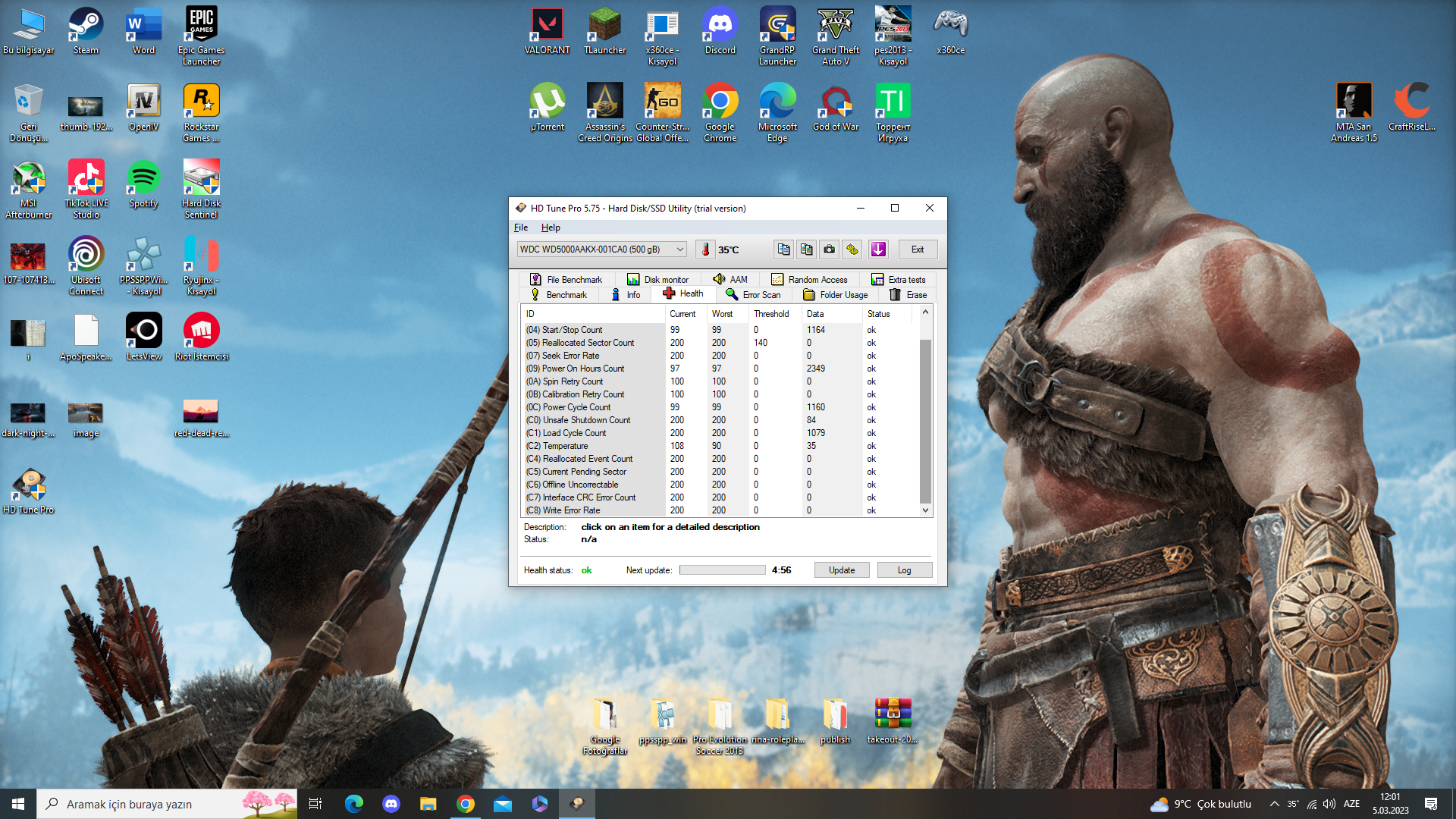Click the scroll down arrow in attribute list

point(925,510)
